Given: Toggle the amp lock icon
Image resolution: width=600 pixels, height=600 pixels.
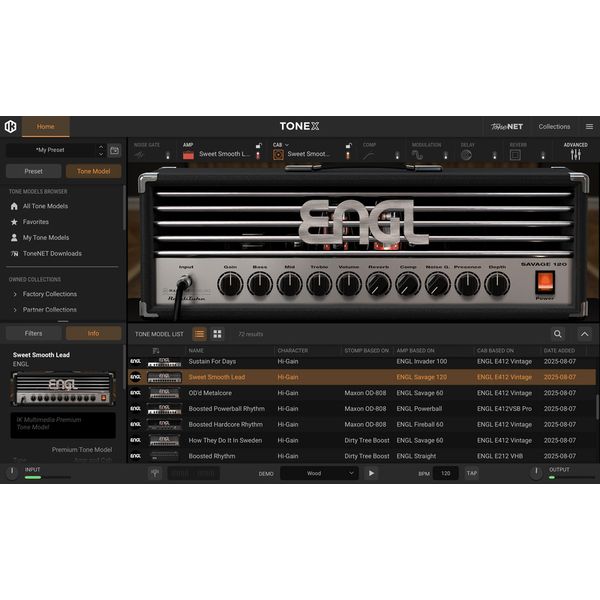Looking at the screenshot, I should [259, 145].
